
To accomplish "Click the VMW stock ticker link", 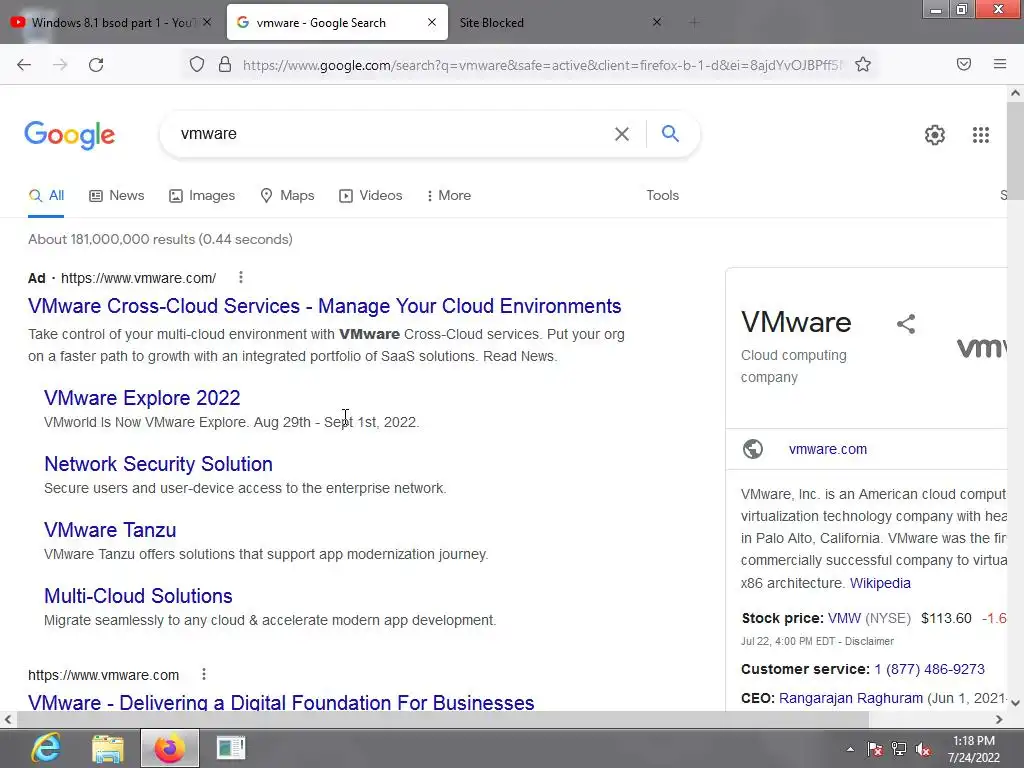I will coord(844,618).
